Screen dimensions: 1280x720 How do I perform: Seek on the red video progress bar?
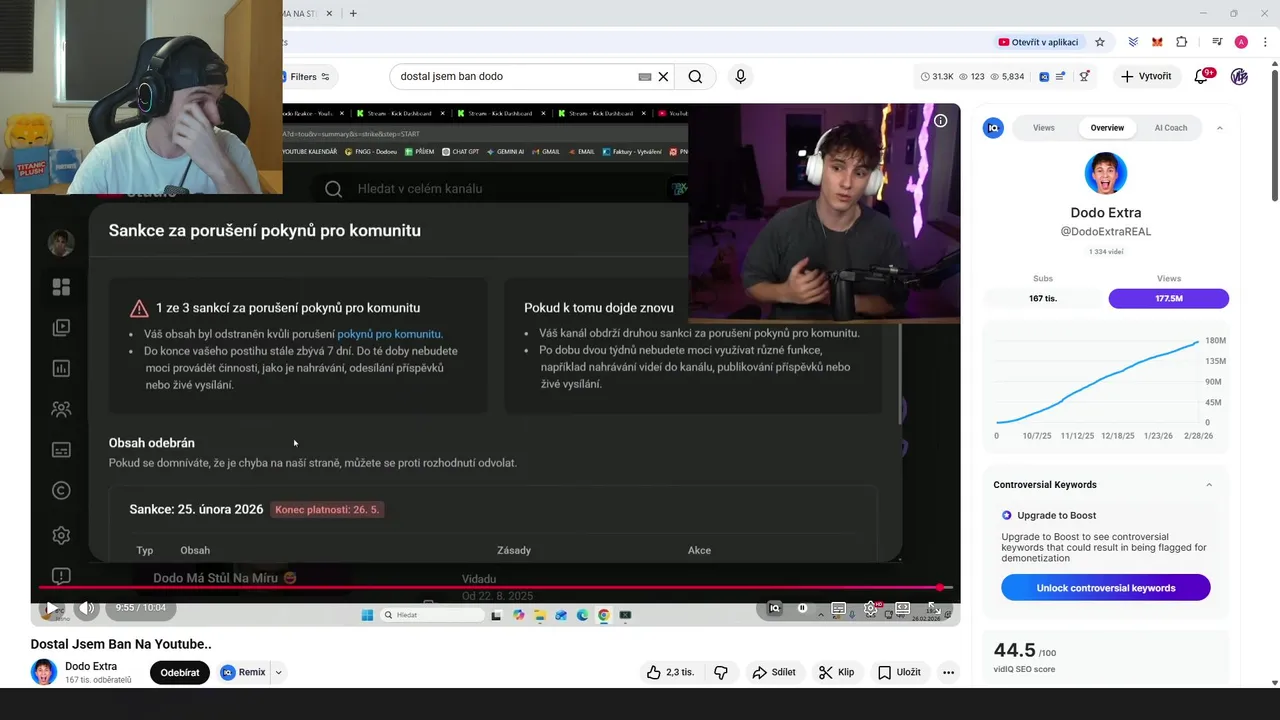coord(495,587)
